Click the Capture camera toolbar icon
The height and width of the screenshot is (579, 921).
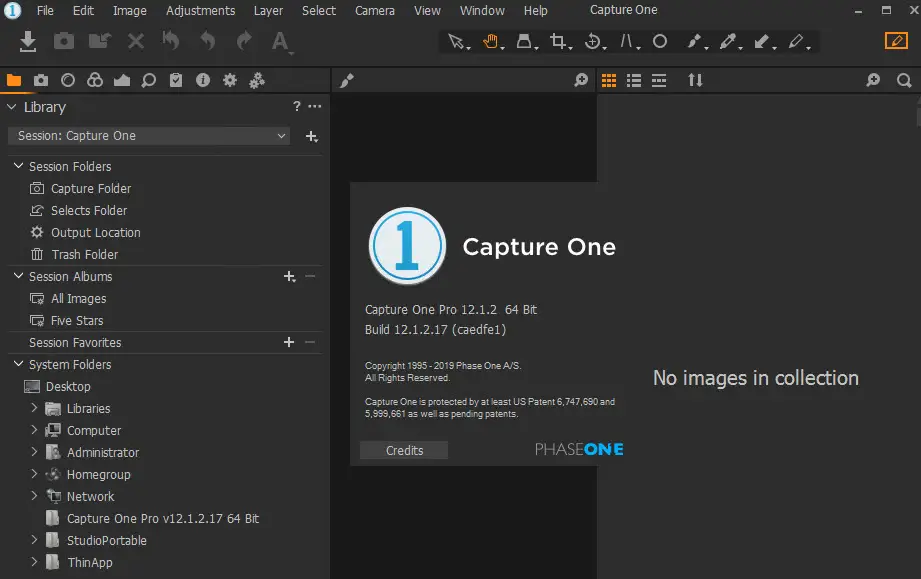click(x=64, y=42)
